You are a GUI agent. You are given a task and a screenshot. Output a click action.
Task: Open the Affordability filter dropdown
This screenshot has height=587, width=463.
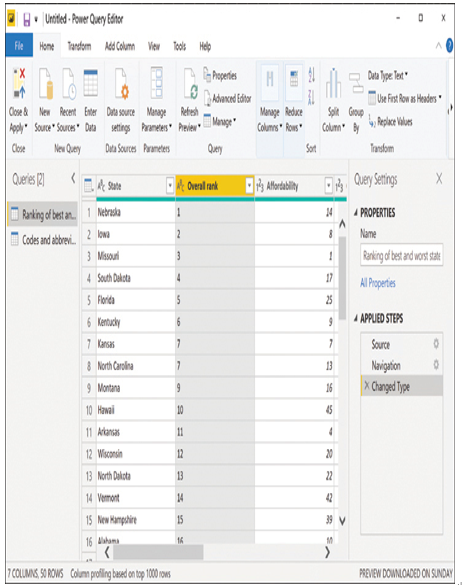[x=328, y=185]
